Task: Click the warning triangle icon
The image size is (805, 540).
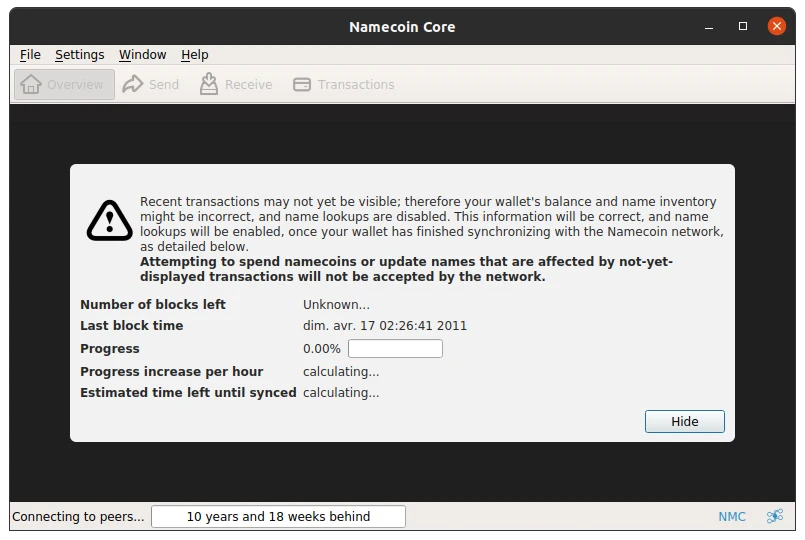Action: pos(109,221)
